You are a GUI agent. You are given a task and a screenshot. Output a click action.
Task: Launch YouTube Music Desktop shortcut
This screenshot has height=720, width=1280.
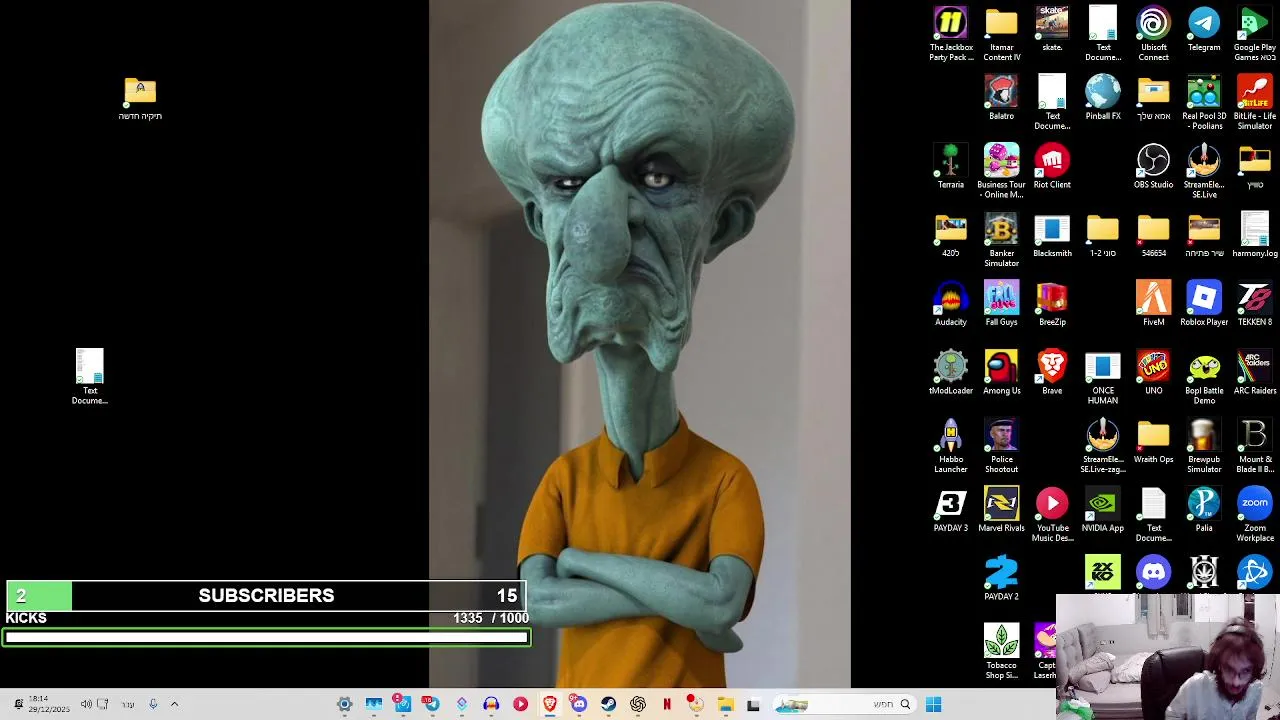coord(1052,516)
